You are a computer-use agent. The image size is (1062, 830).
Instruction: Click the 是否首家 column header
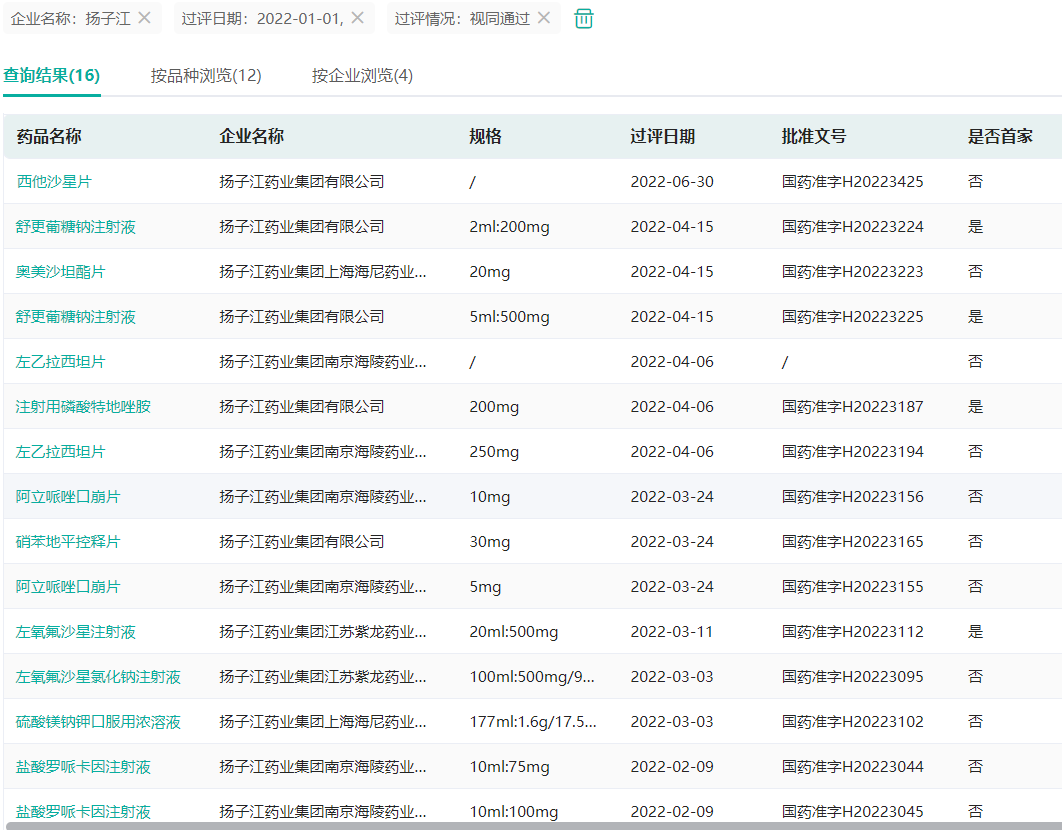point(1000,137)
